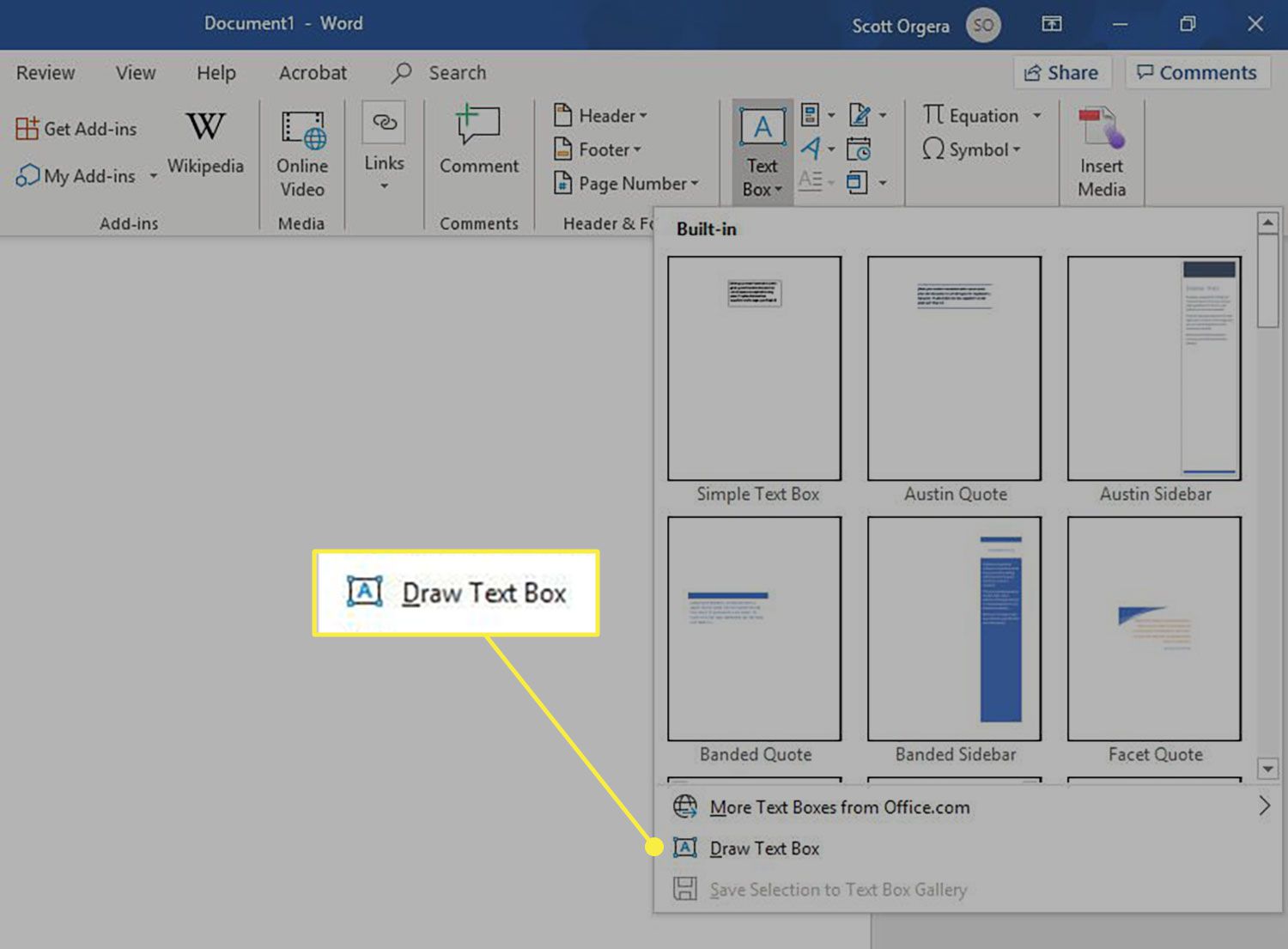Select the Austin Sidebar thumbnail

click(x=1155, y=368)
